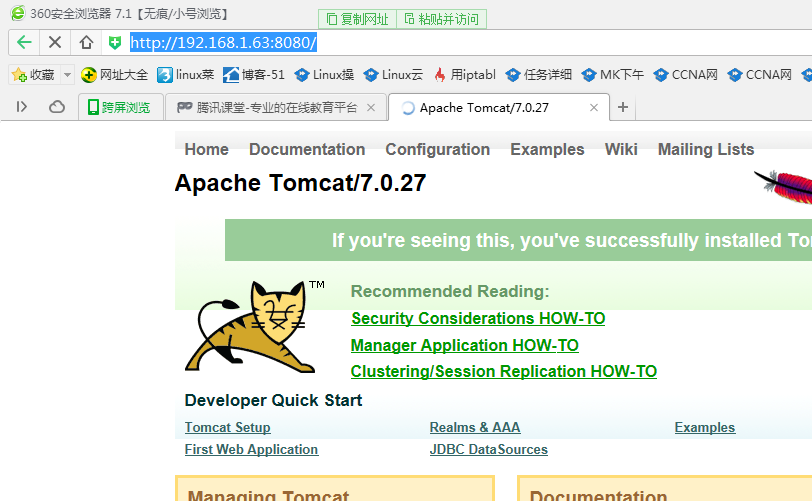Click the Apache Tomcat/7.0.27 page heading
The image size is (812, 501).
click(x=300, y=183)
